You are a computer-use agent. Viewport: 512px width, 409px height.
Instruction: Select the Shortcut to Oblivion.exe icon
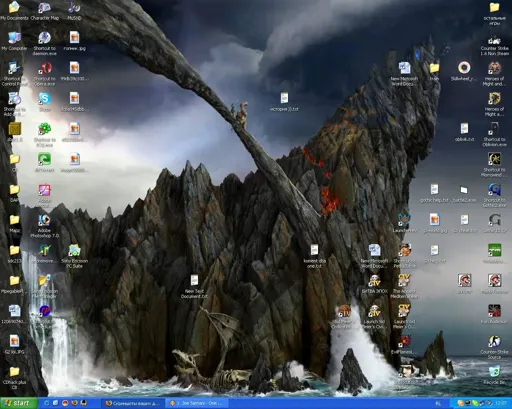(494, 134)
